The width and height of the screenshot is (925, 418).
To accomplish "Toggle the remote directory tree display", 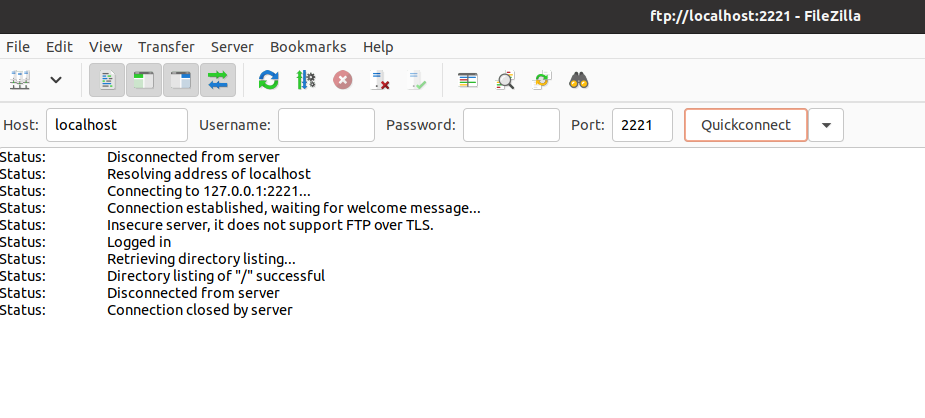I will coord(181,80).
